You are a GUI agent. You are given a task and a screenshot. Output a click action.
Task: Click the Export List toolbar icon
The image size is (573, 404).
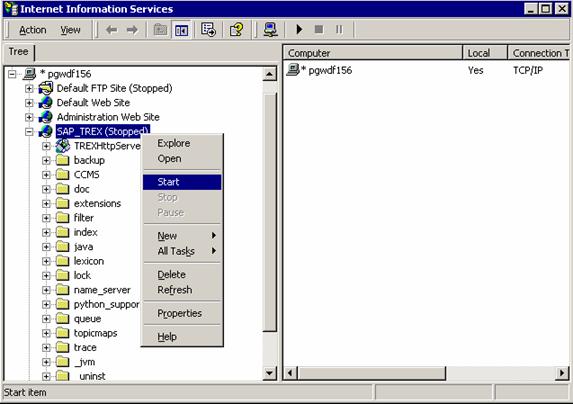click(x=208, y=30)
